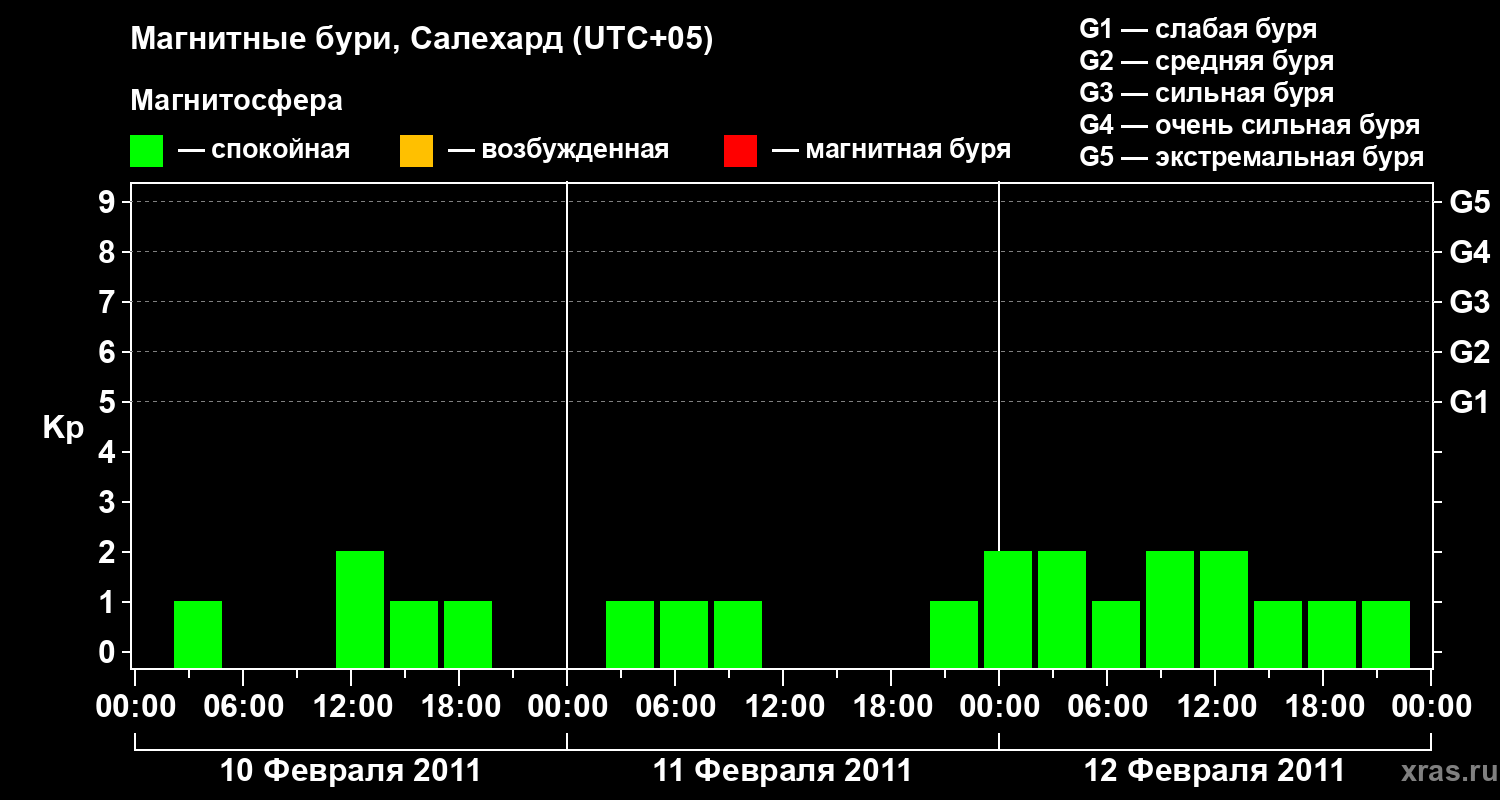Click the 'G5' label on the right axis

tap(1470, 202)
